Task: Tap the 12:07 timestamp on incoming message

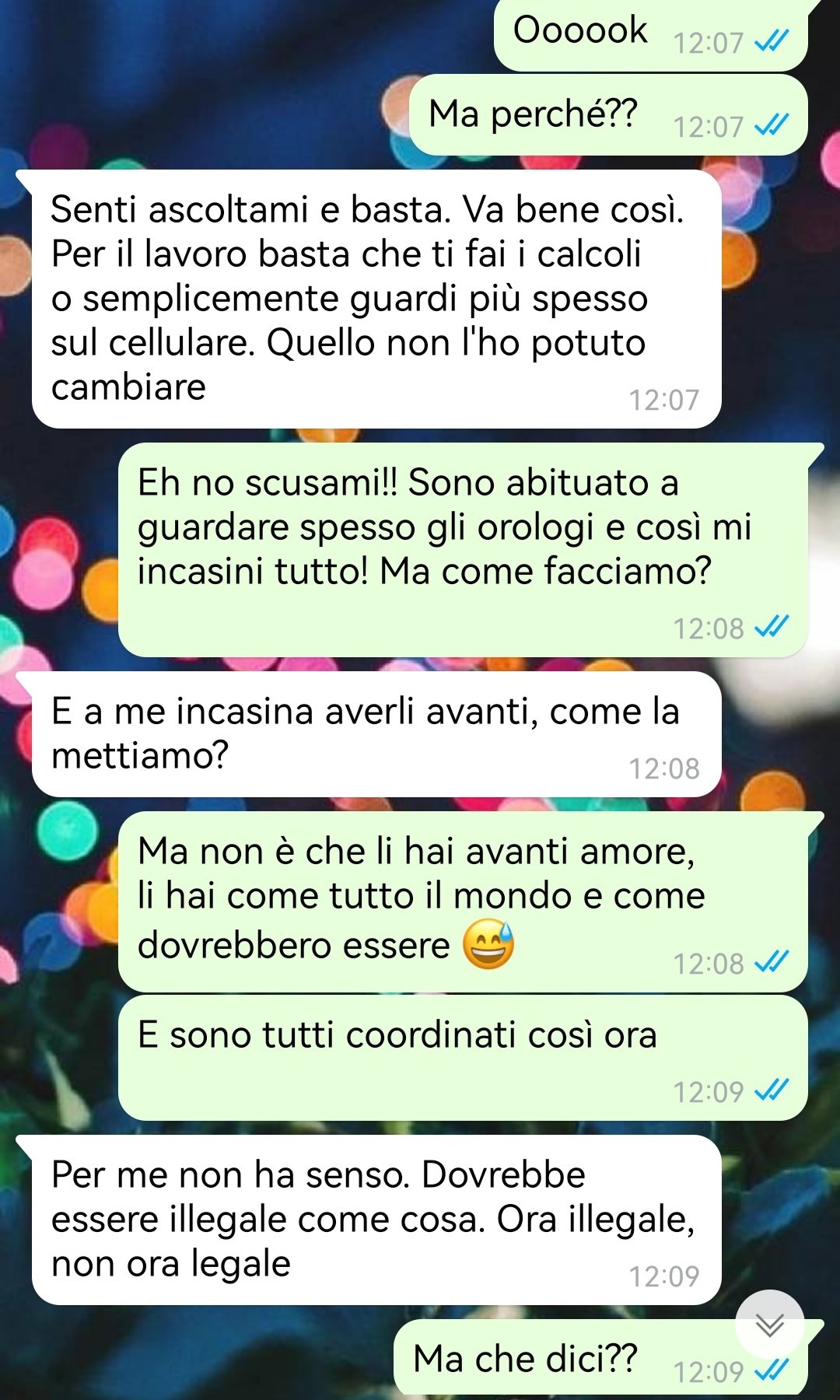Action: [664, 400]
